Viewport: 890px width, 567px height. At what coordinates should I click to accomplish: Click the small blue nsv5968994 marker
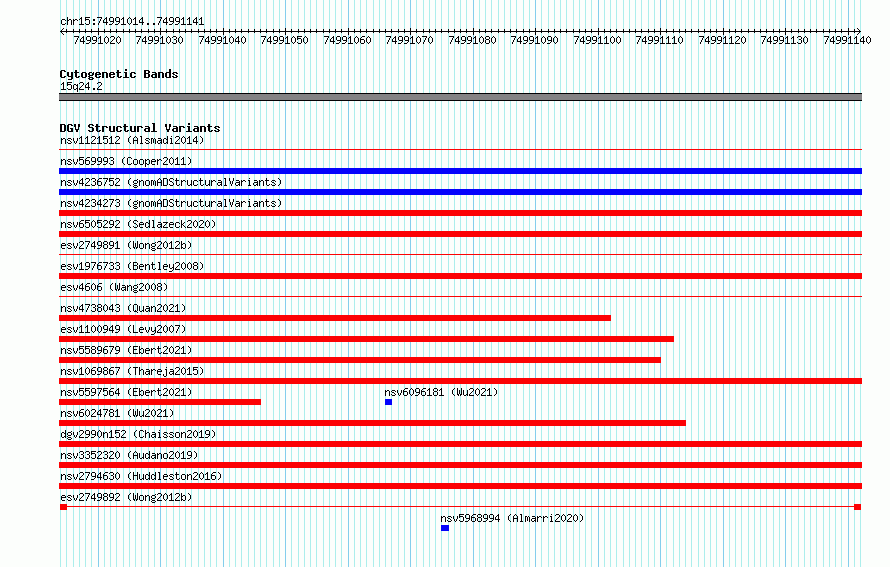point(445,528)
